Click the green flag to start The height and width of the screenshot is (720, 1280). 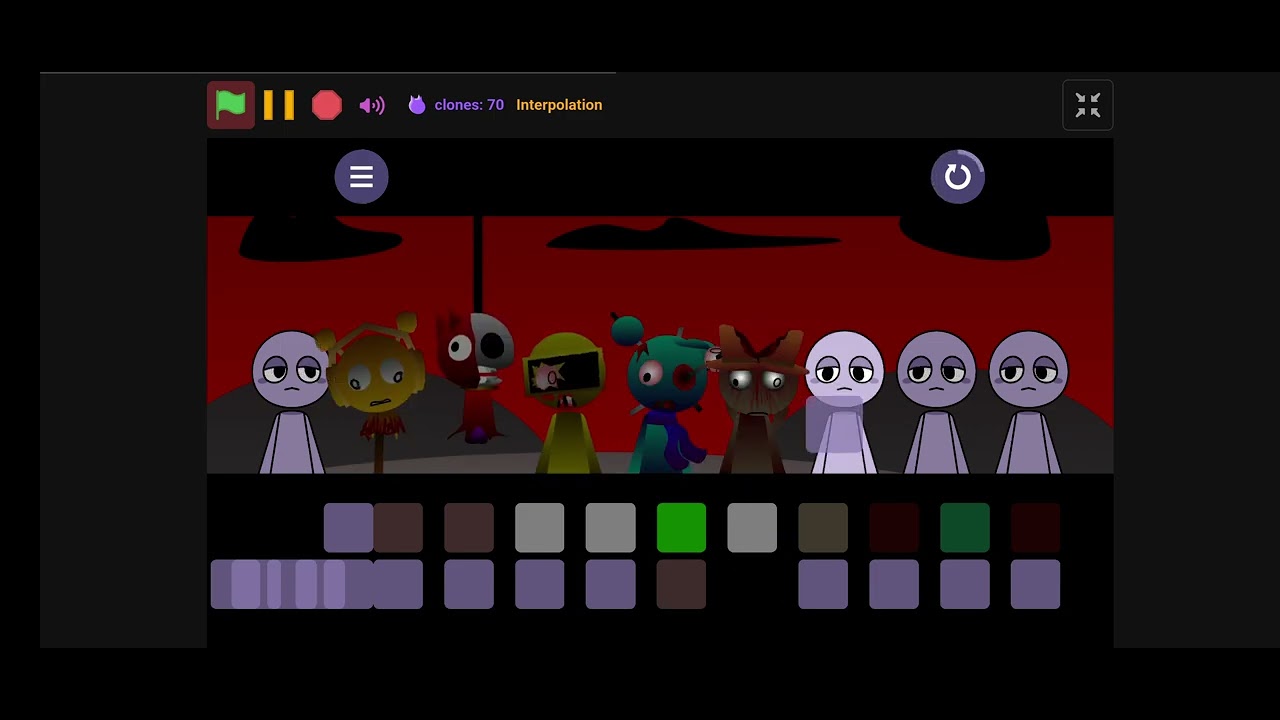pyautogui.click(x=231, y=105)
